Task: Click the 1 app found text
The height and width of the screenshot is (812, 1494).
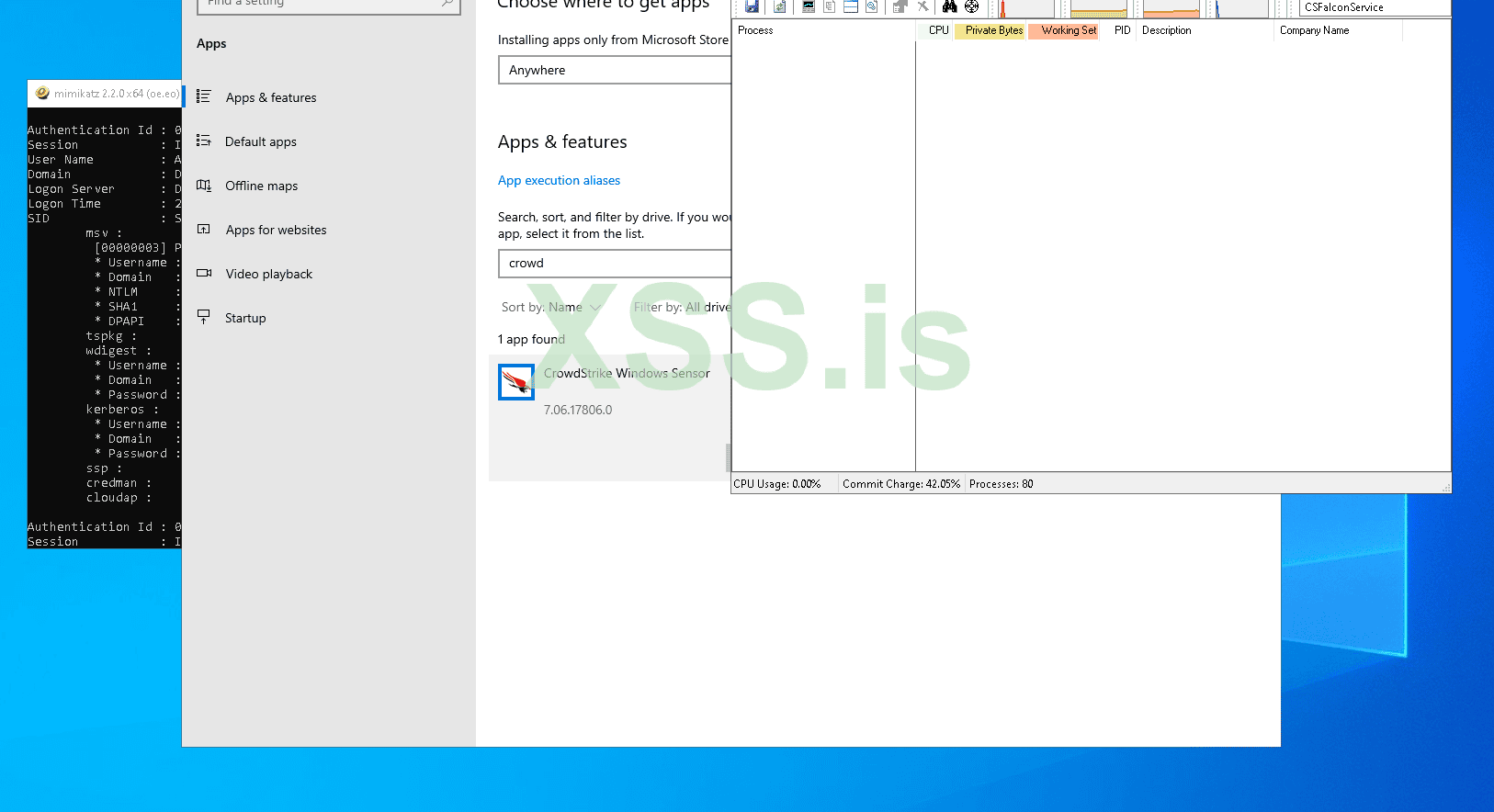Action: tap(531, 339)
